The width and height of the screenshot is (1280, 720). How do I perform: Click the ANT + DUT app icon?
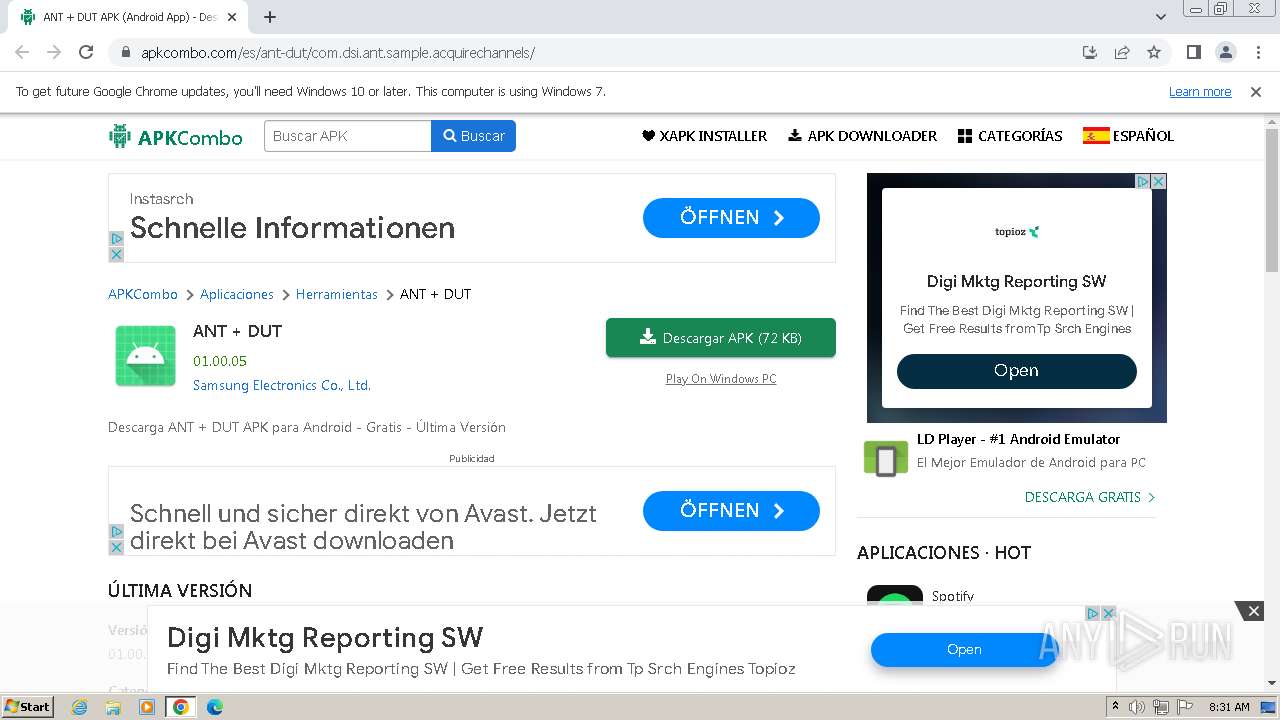point(145,356)
